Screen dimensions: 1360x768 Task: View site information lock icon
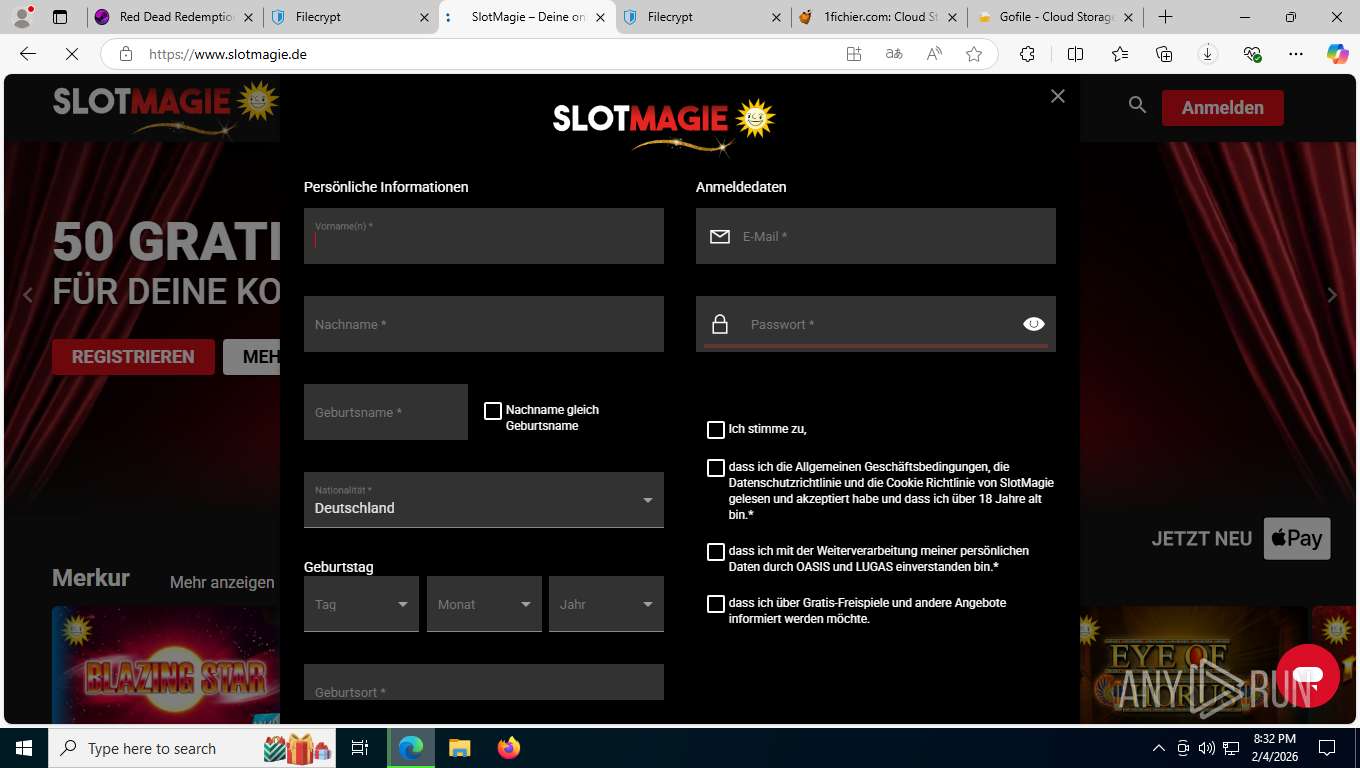125,54
